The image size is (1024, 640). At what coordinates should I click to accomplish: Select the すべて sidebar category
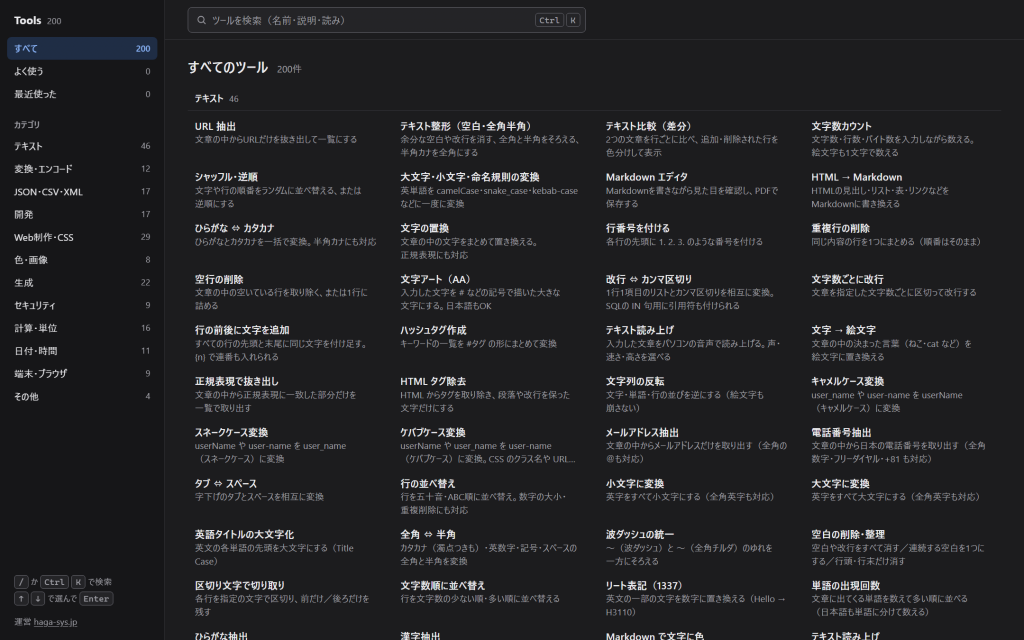click(82, 48)
